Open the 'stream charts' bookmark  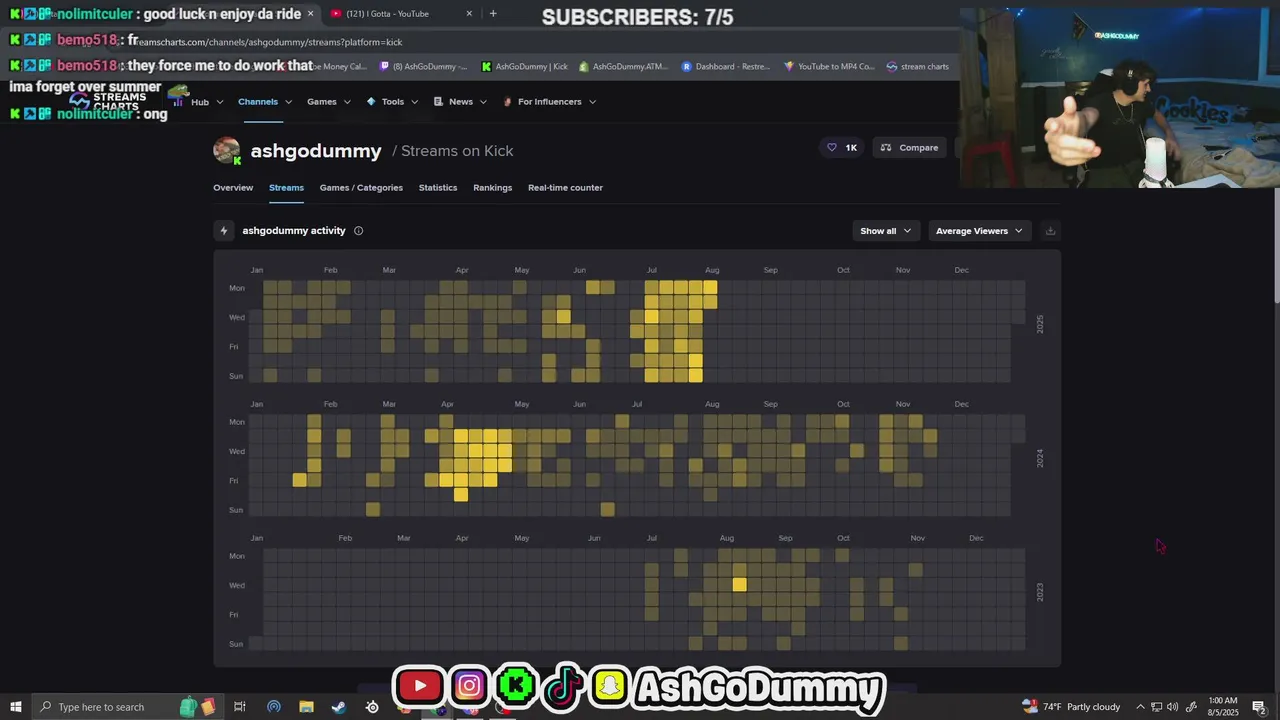coord(917,67)
